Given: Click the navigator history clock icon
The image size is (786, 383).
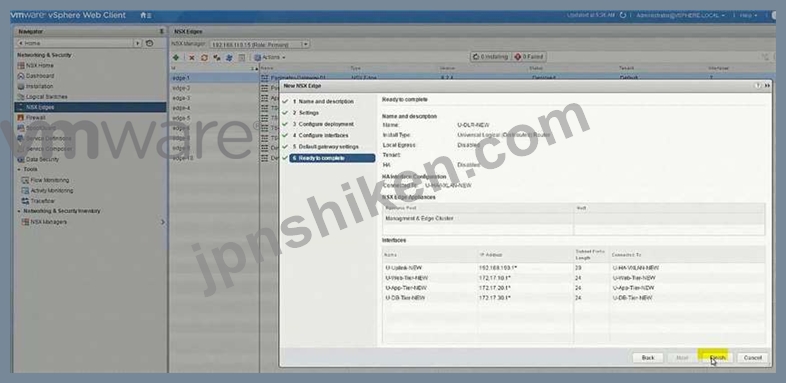Looking at the screenshot, I should [x=149, y=44].
